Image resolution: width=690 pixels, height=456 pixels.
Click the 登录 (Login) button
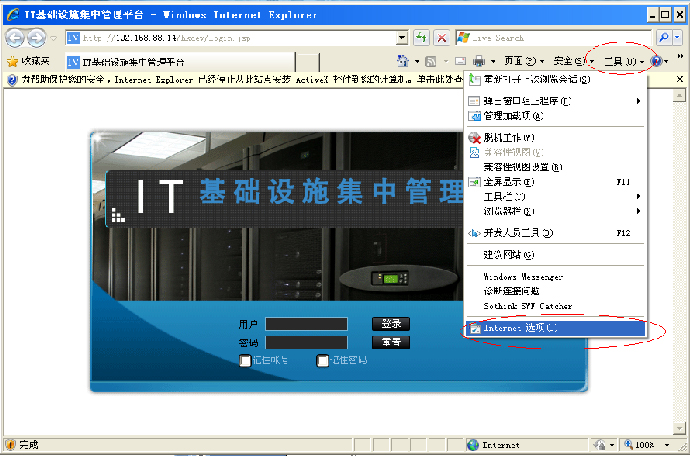click(391, 324)
